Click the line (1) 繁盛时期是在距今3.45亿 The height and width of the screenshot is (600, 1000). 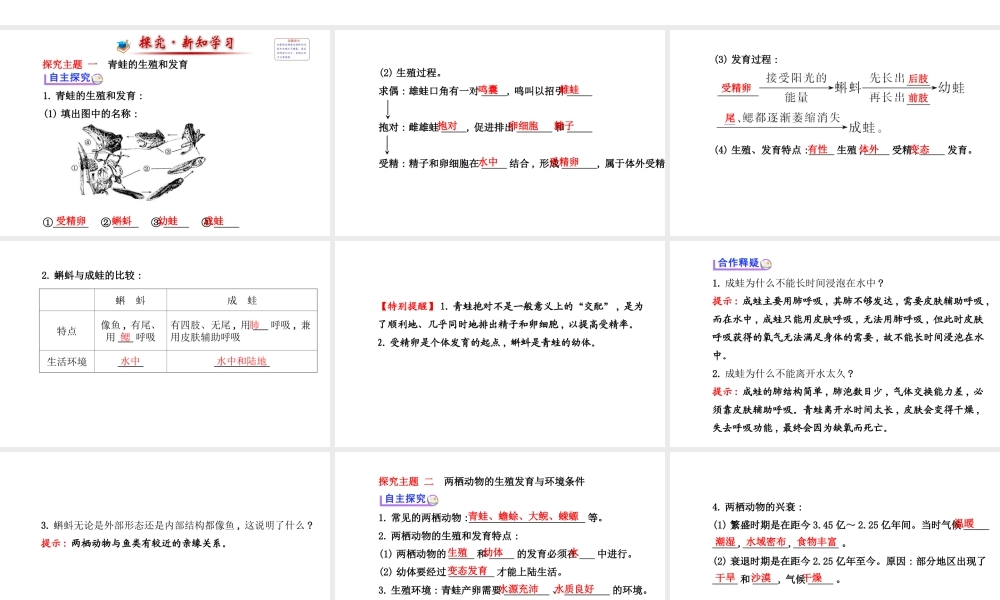(x=851, y=525)
